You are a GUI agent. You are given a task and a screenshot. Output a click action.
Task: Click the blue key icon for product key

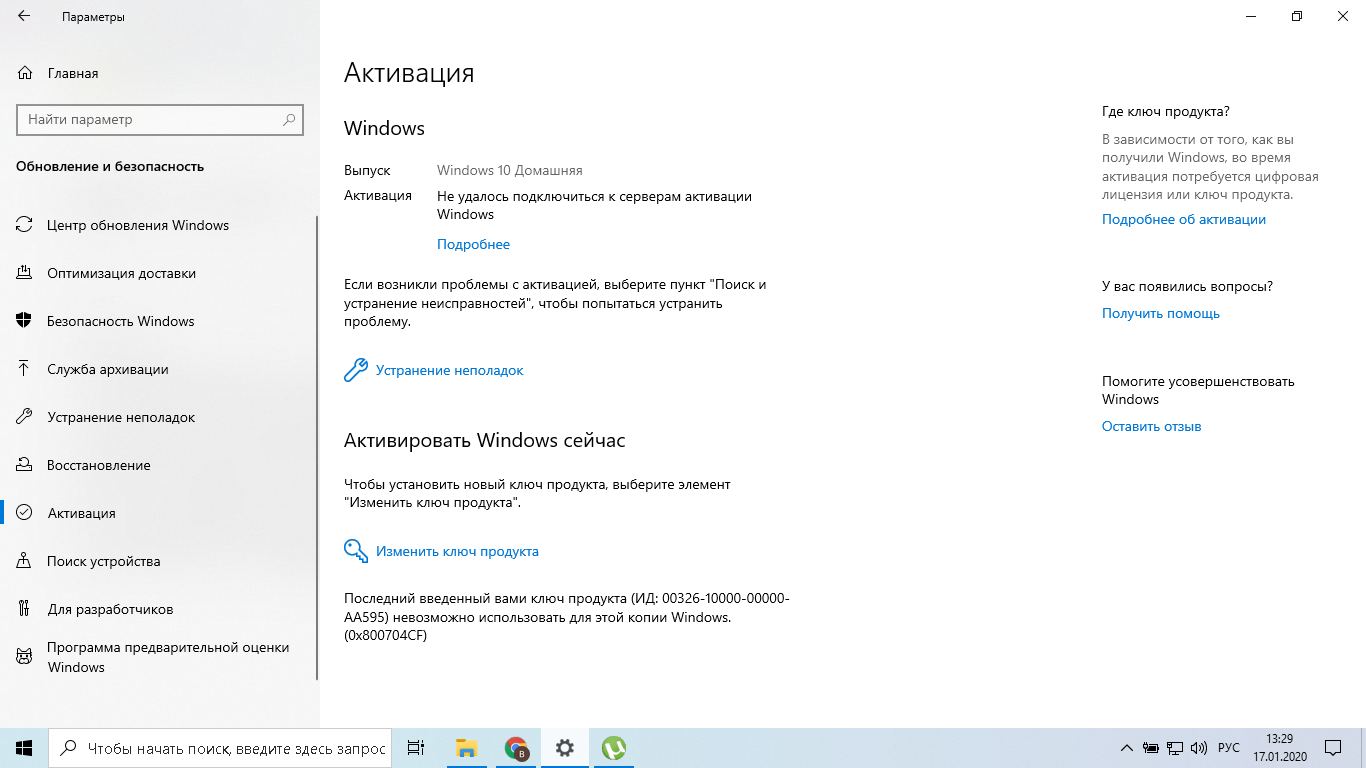coord(356,551)
